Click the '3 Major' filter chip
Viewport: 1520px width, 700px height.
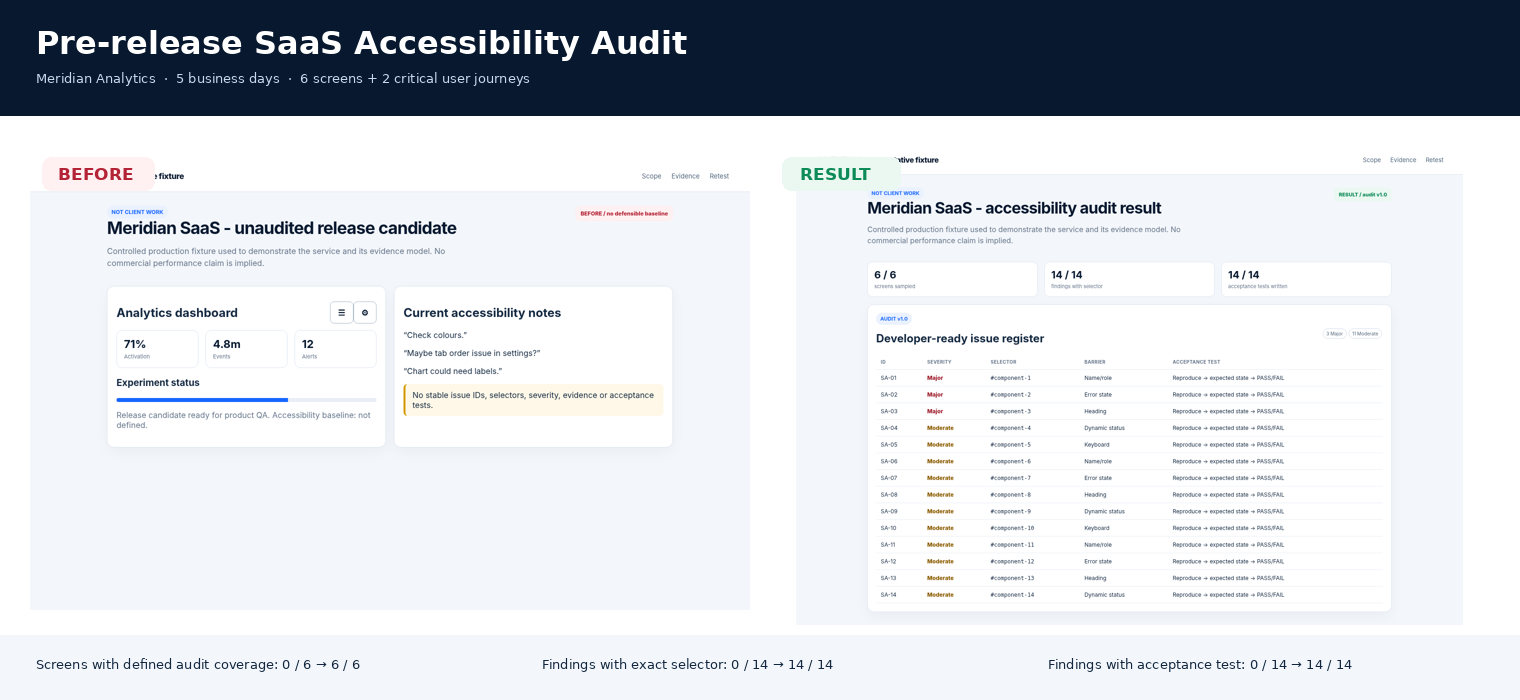point(1335,334)
